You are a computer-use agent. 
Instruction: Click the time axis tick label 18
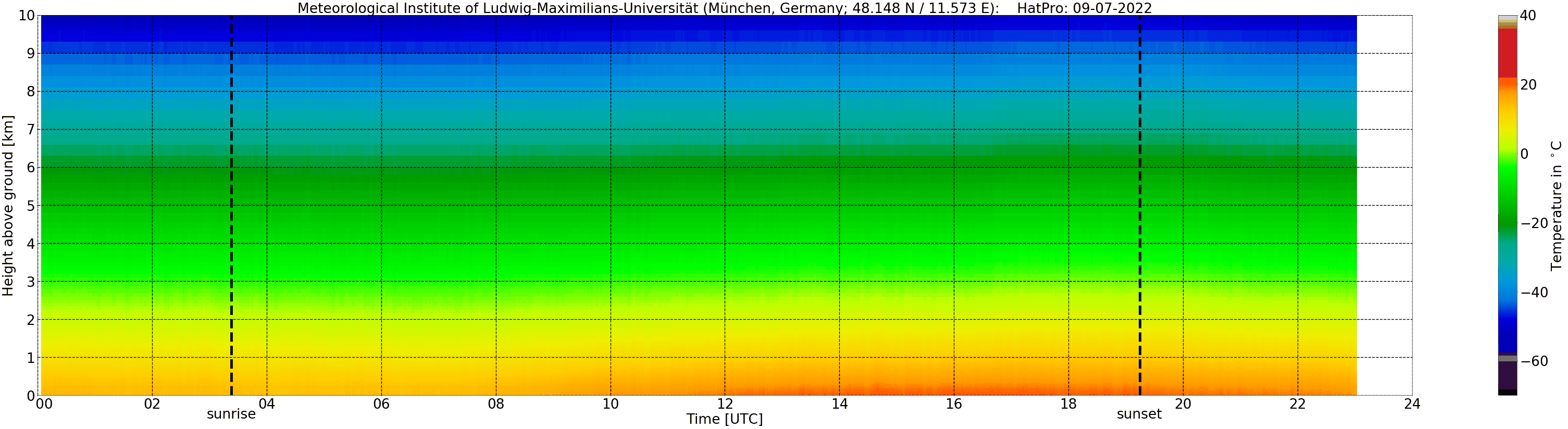1068,404
